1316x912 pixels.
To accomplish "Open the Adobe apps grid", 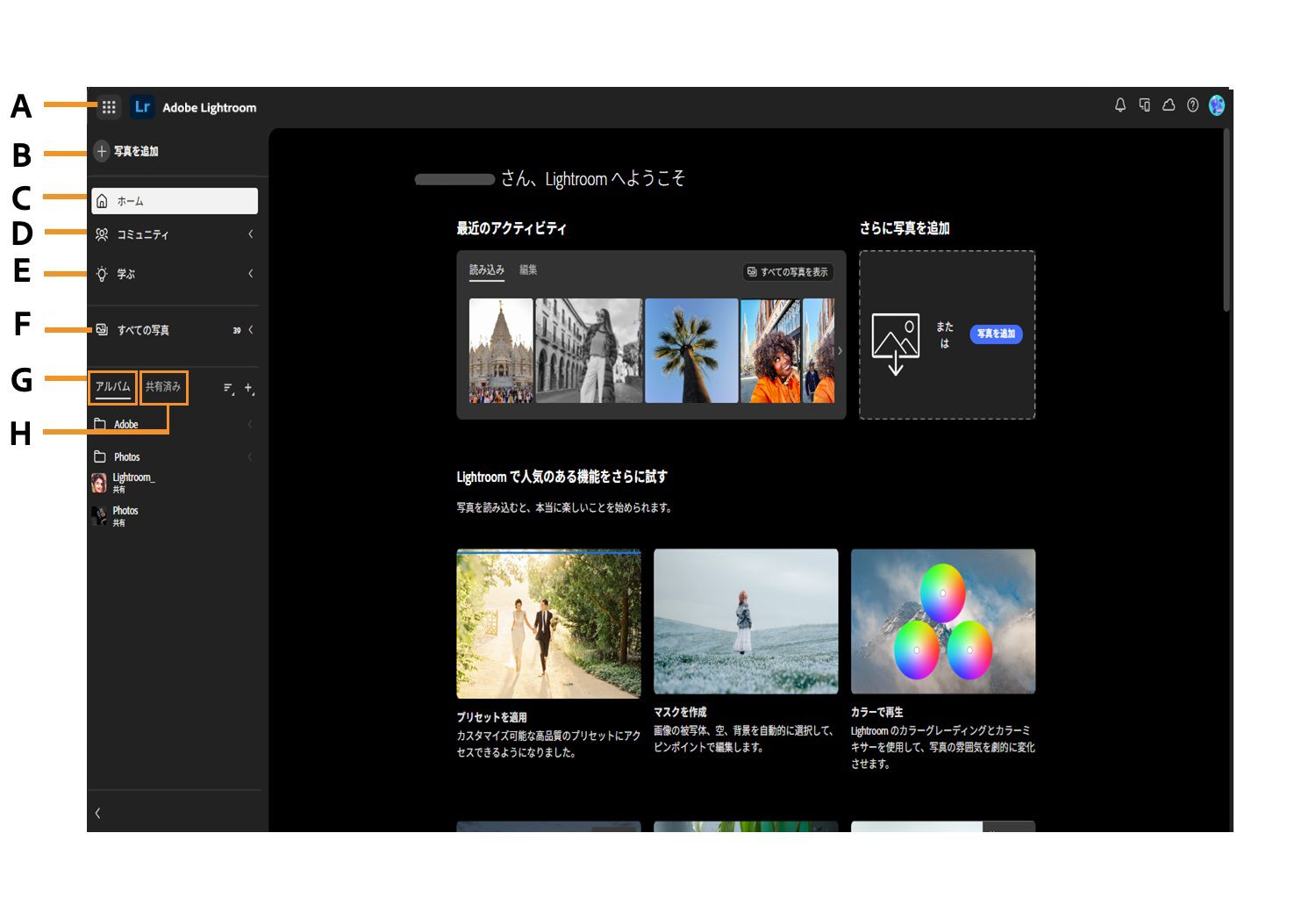I will (x=109, y=106).
